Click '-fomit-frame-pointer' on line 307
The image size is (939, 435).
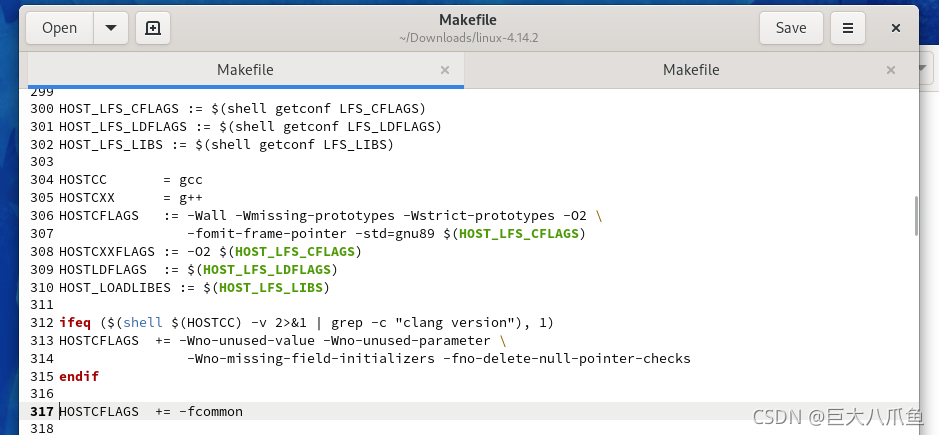click(x=266, y=233)
